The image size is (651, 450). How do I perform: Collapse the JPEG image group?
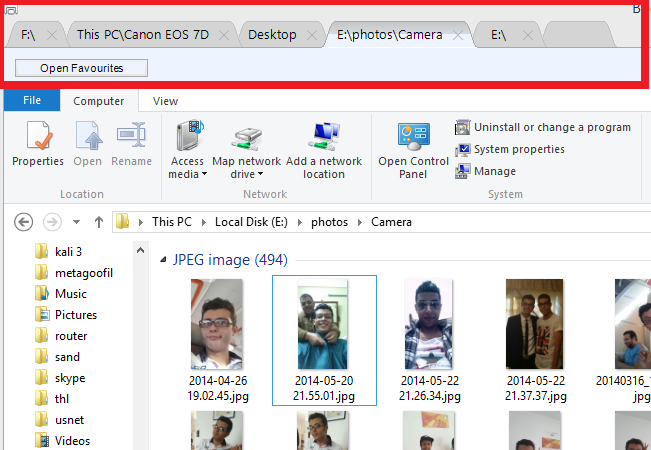pyautogui.click(x=163, y=261)
